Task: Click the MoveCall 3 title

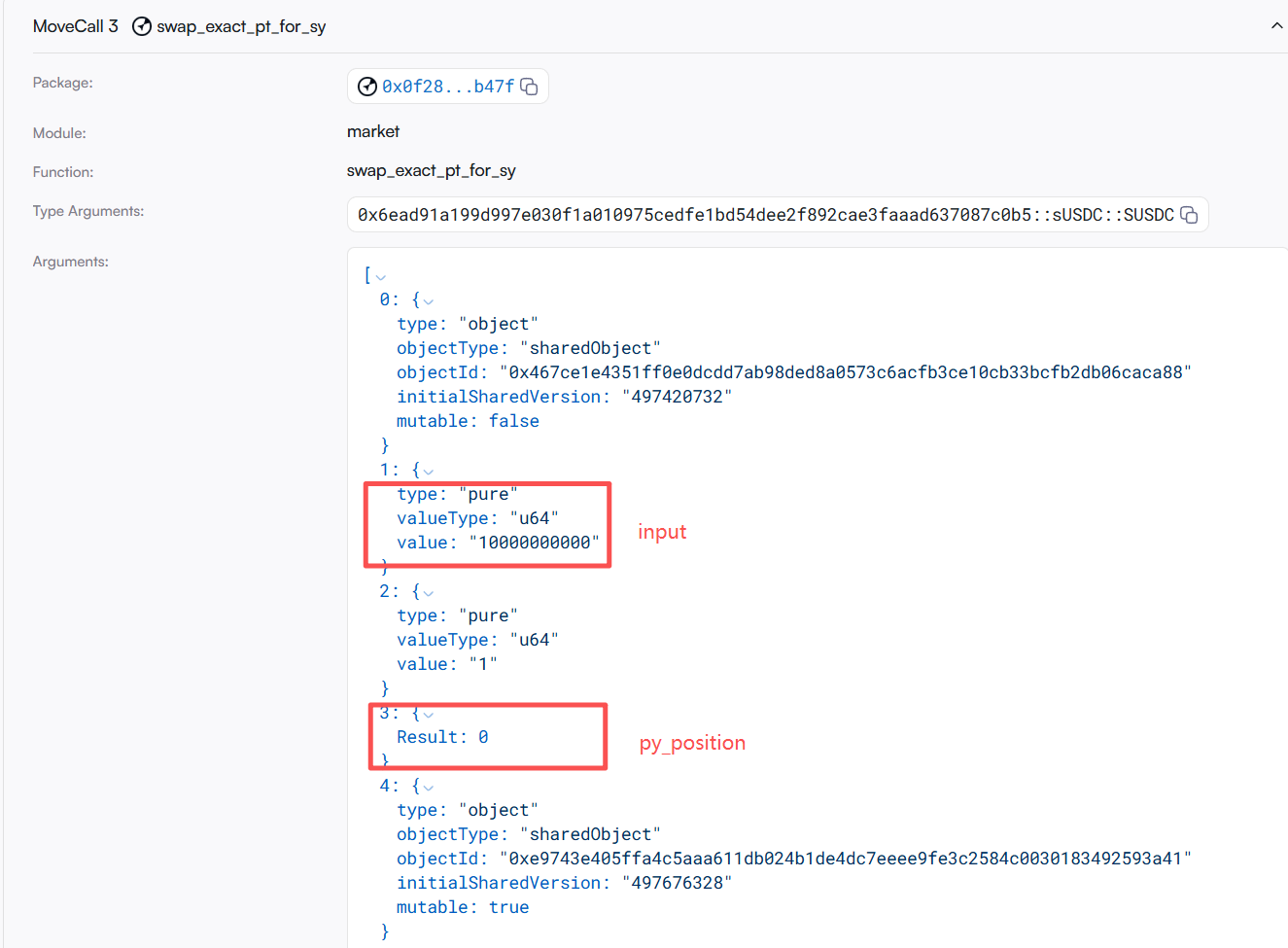Action: (76, 26)
